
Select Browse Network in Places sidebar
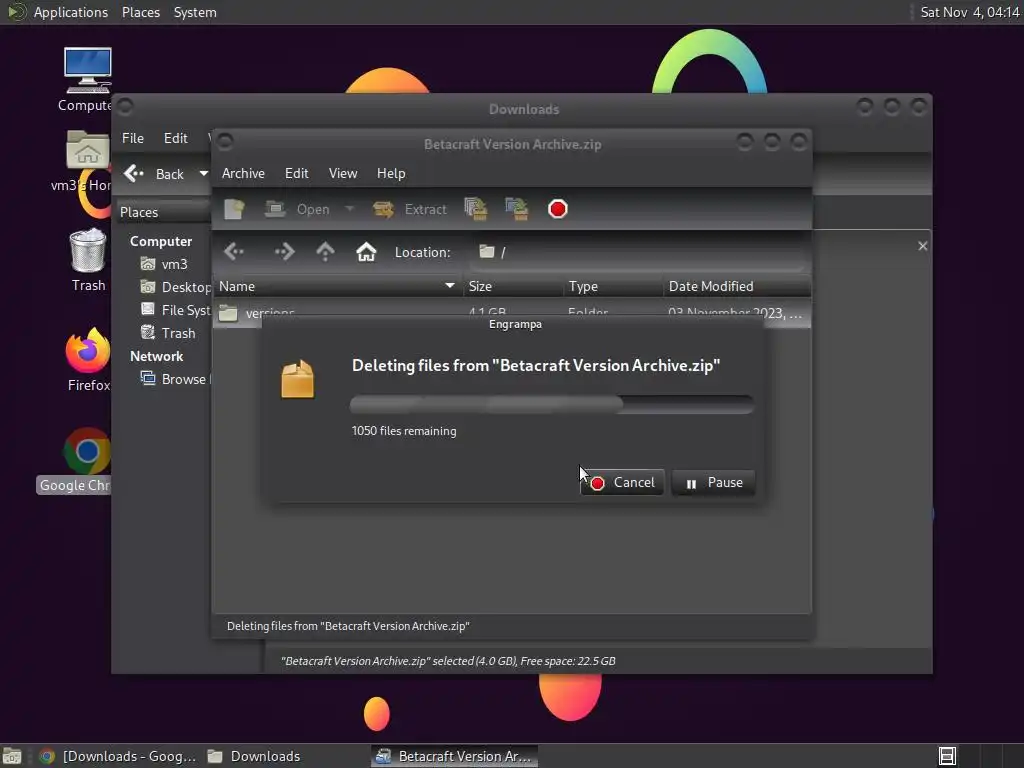coord(175,379)
